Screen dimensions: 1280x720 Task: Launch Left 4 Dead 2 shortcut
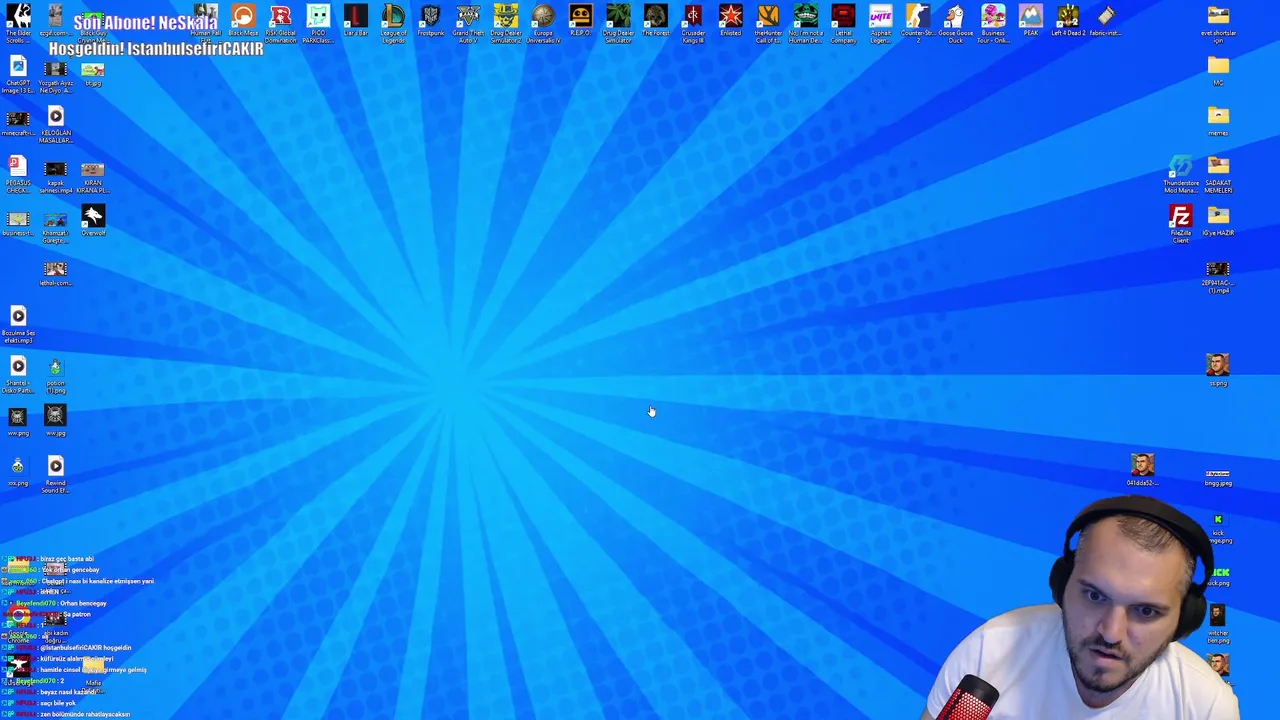point(1068,22)
